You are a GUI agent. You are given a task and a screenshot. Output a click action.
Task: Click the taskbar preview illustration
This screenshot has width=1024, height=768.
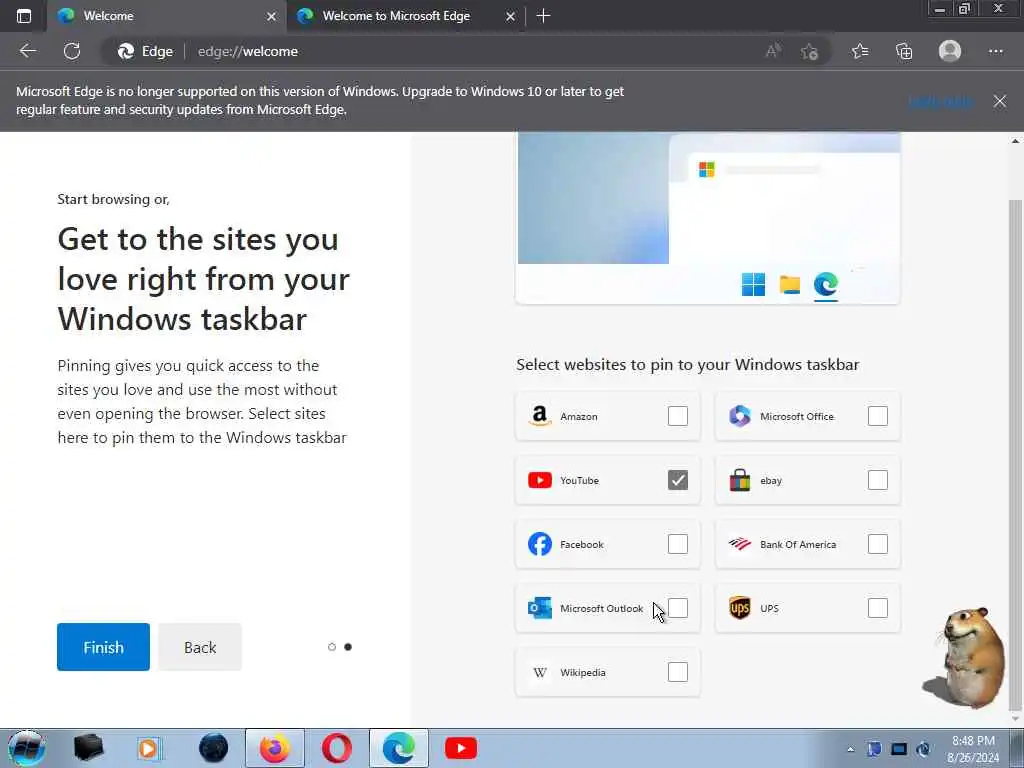pos(708,218)
